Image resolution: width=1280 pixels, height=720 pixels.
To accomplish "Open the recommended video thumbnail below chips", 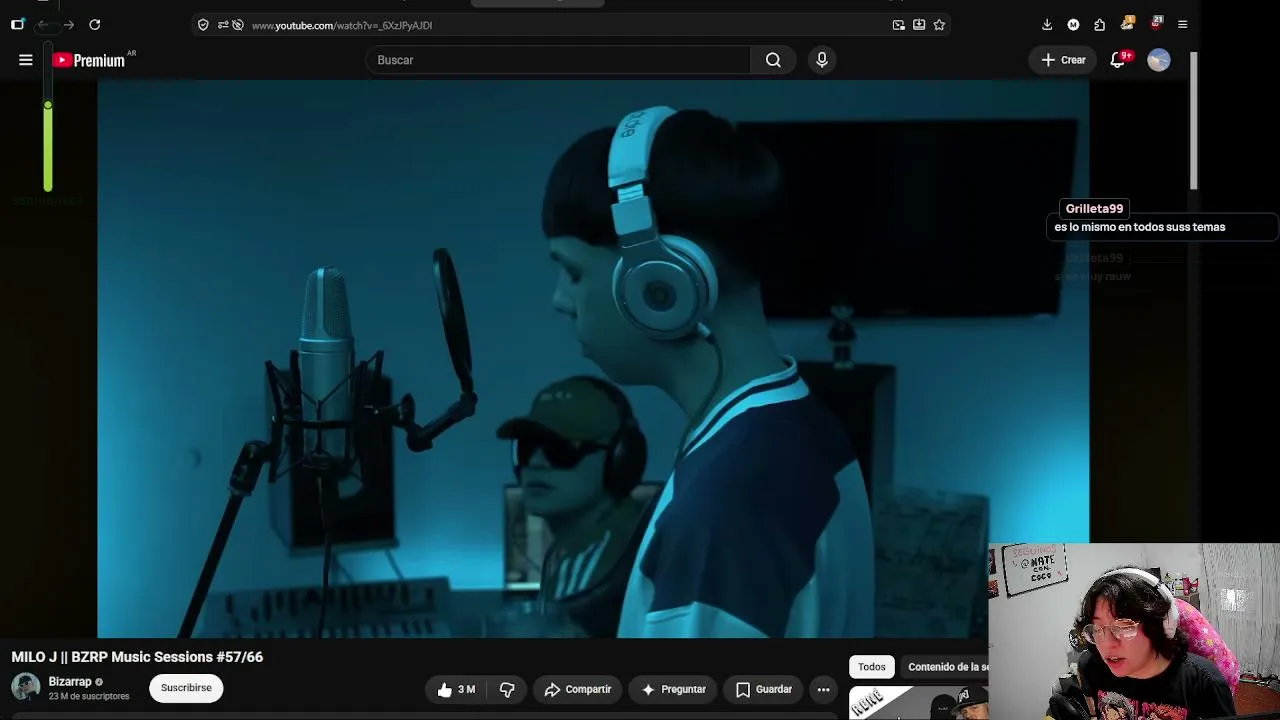I will tap(918, 703).
